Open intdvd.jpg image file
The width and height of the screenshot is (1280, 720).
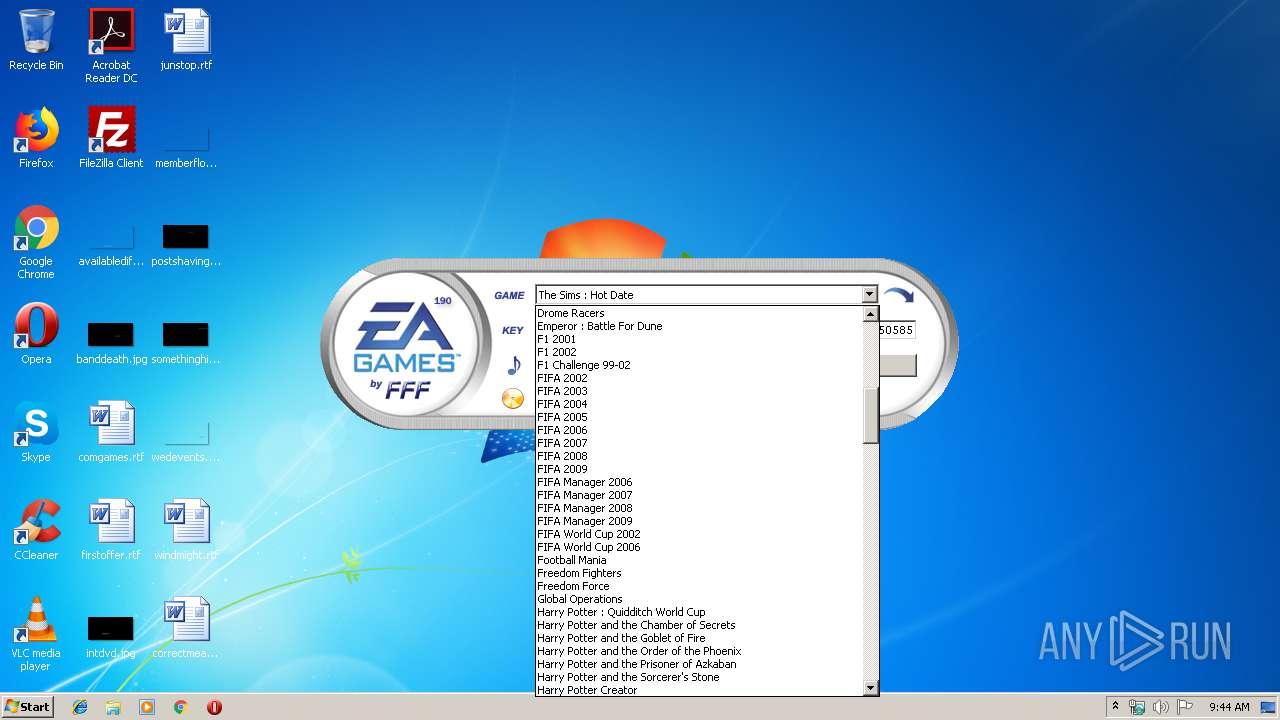(111, 636)
